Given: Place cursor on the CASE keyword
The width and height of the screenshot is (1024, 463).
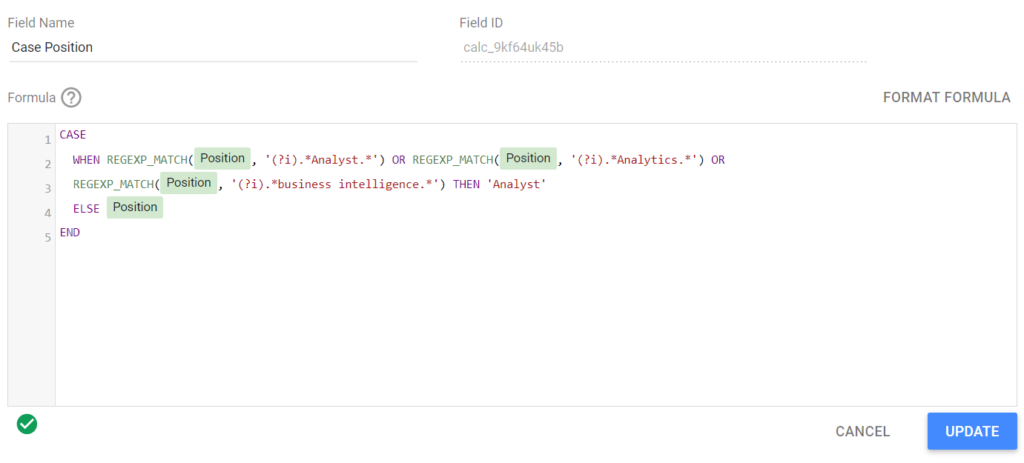Looking at the screenshot, I should [x=73, y=134].
